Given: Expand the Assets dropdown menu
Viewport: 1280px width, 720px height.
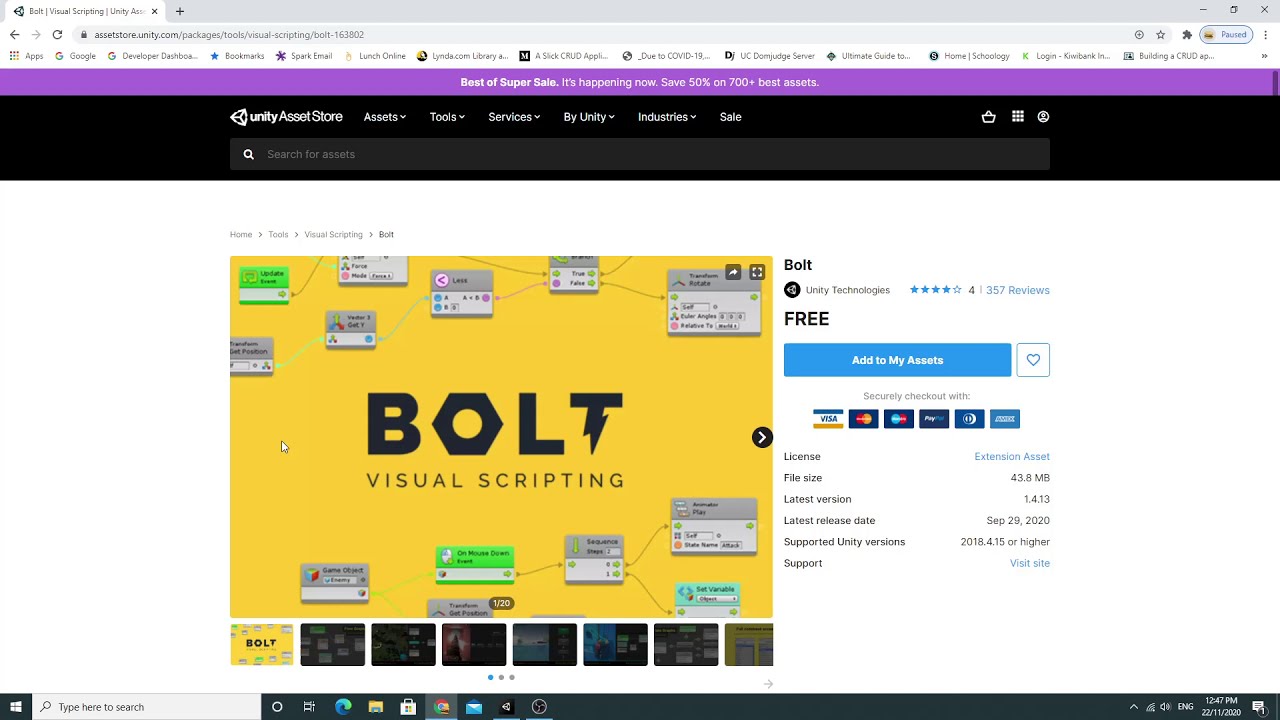Looking at the screenshot, I should [x=385, y=117].
